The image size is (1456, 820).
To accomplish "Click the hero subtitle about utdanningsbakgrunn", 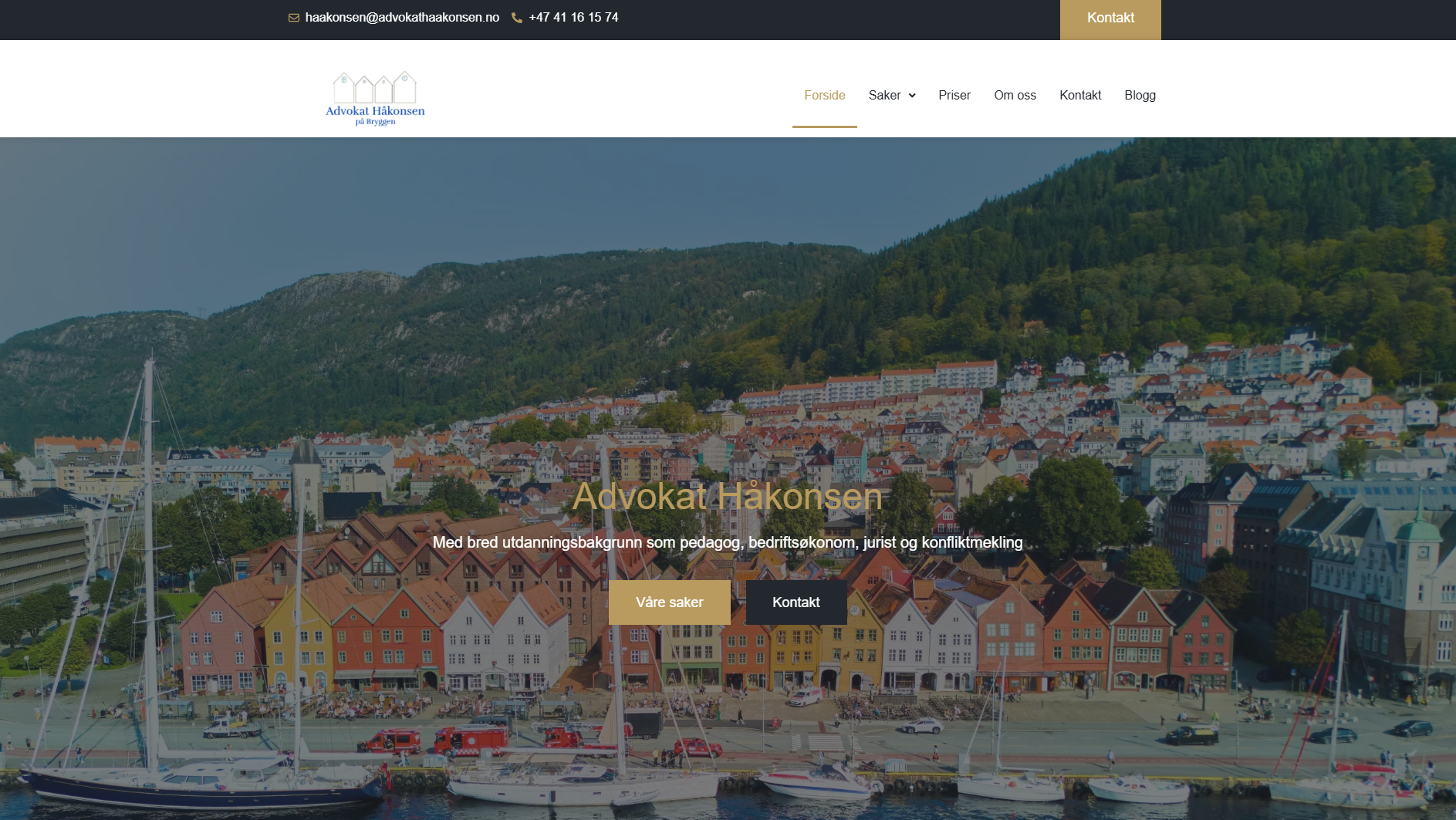I will [x=727, y=542].
